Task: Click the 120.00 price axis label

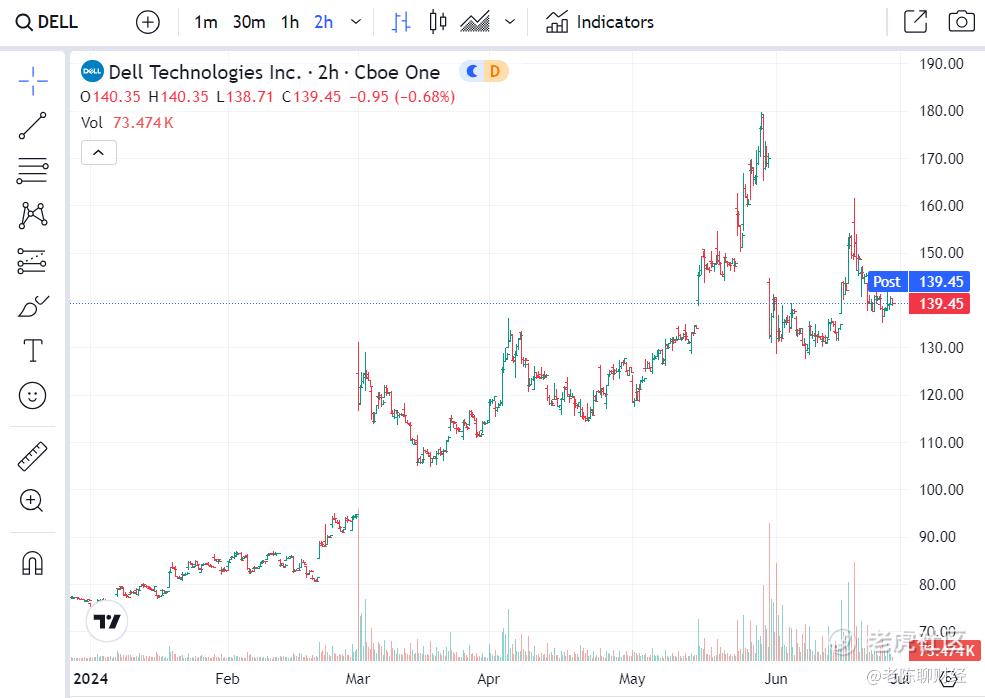Action: pos(941,395)
